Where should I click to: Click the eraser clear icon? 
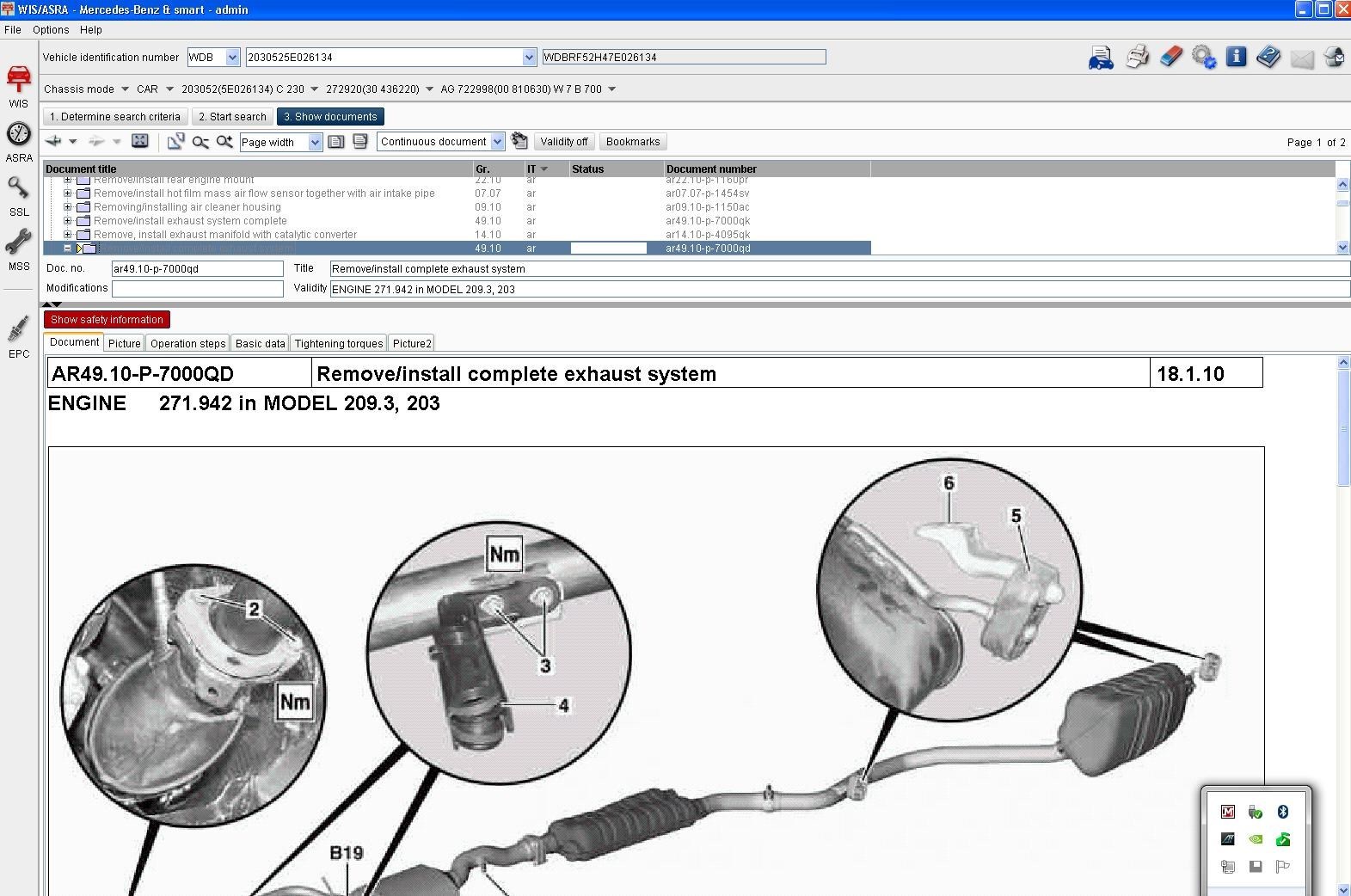1170,58
